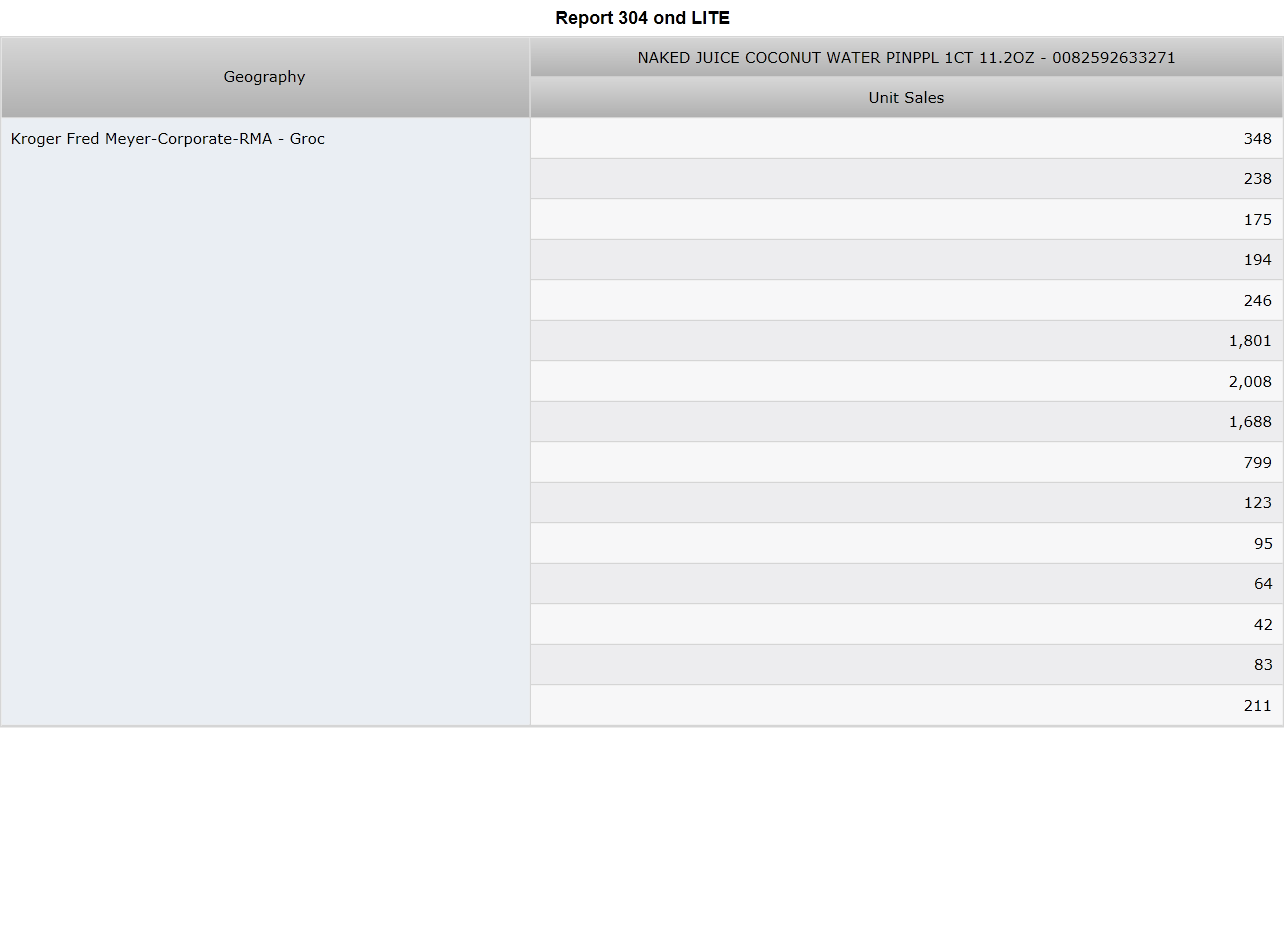Click the cell with value 64

coord(906,584)
